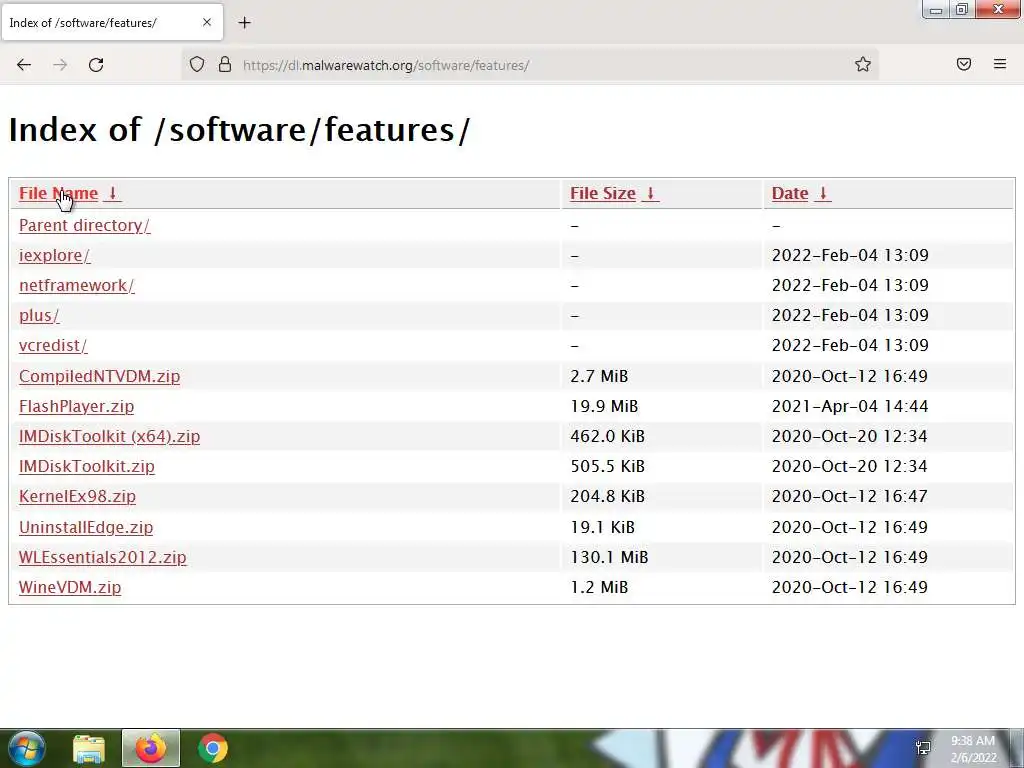1024x768 pixels.
Task: Download UninstallEdge.zip
Action: (86, 527)
